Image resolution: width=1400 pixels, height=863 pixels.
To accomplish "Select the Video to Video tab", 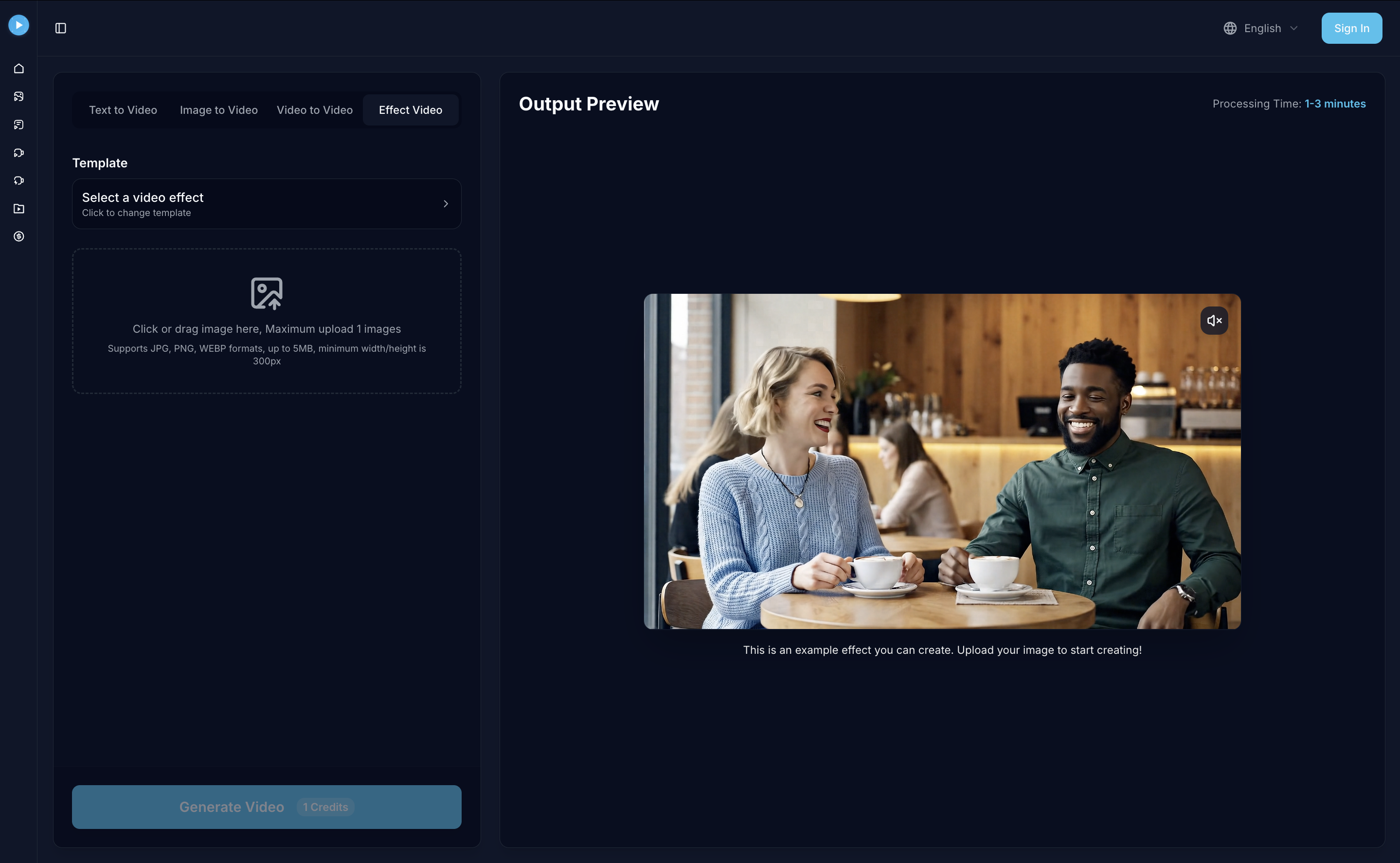I will tap(314, 109).
